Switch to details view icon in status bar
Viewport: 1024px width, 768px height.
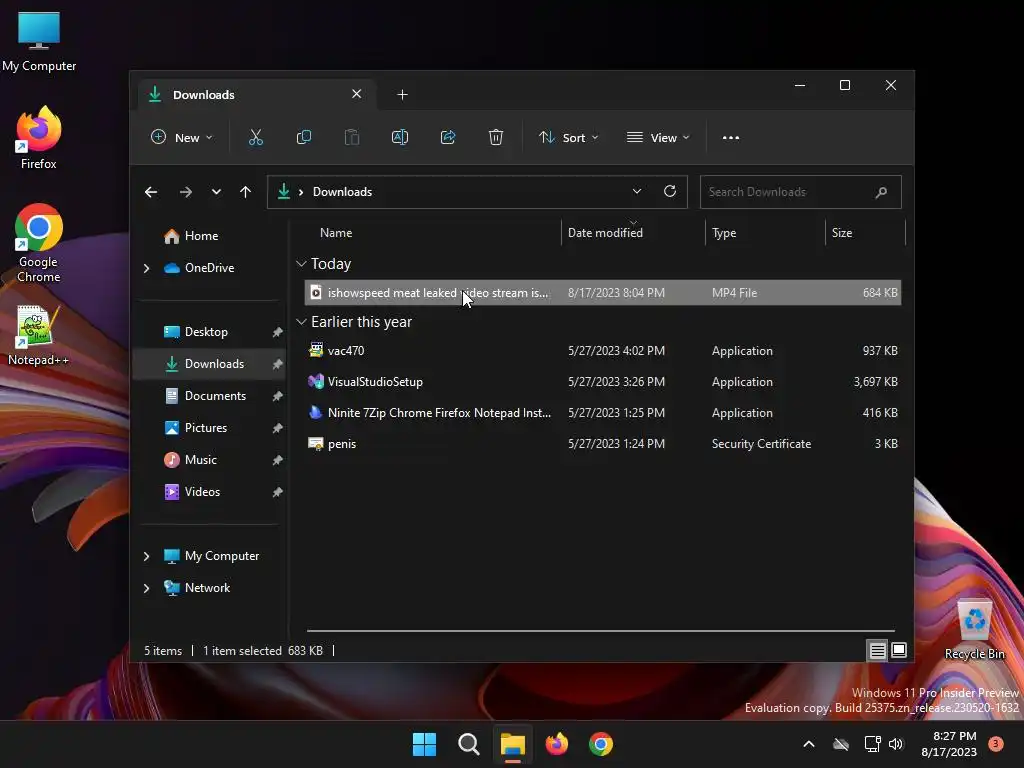click(877, 650)
